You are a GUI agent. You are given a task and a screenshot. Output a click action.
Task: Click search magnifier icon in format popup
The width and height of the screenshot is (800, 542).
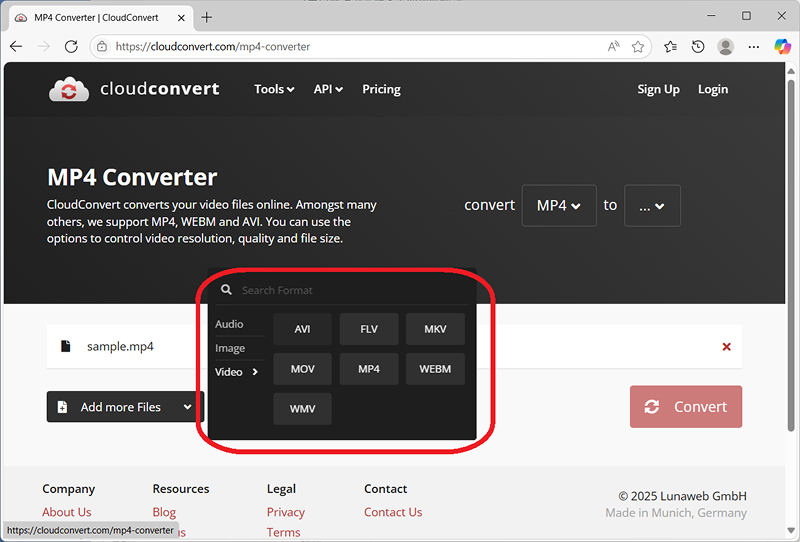(x=226, y=290)
